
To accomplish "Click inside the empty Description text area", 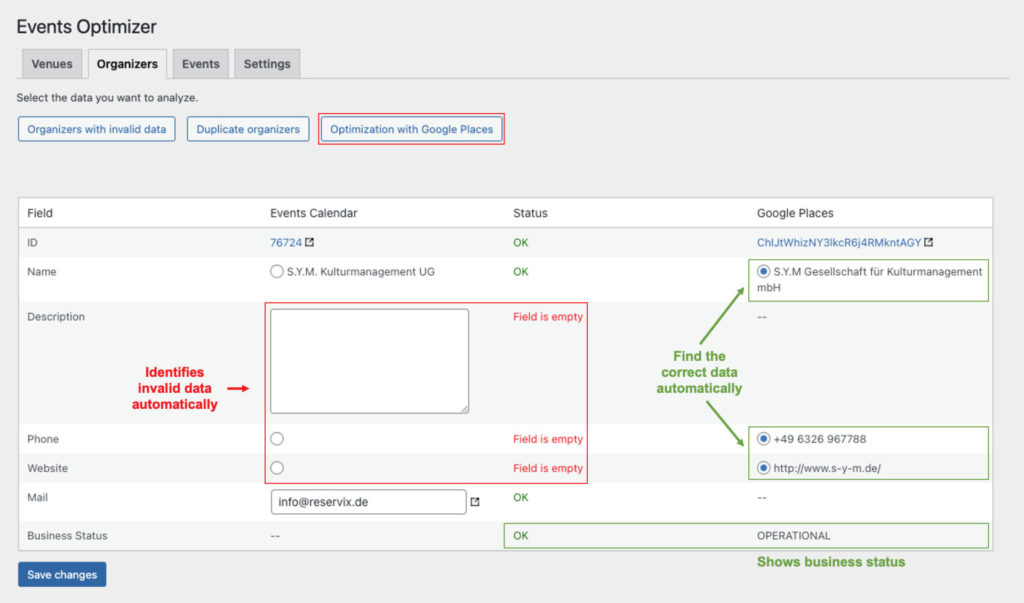I will [x=368, y=360].
